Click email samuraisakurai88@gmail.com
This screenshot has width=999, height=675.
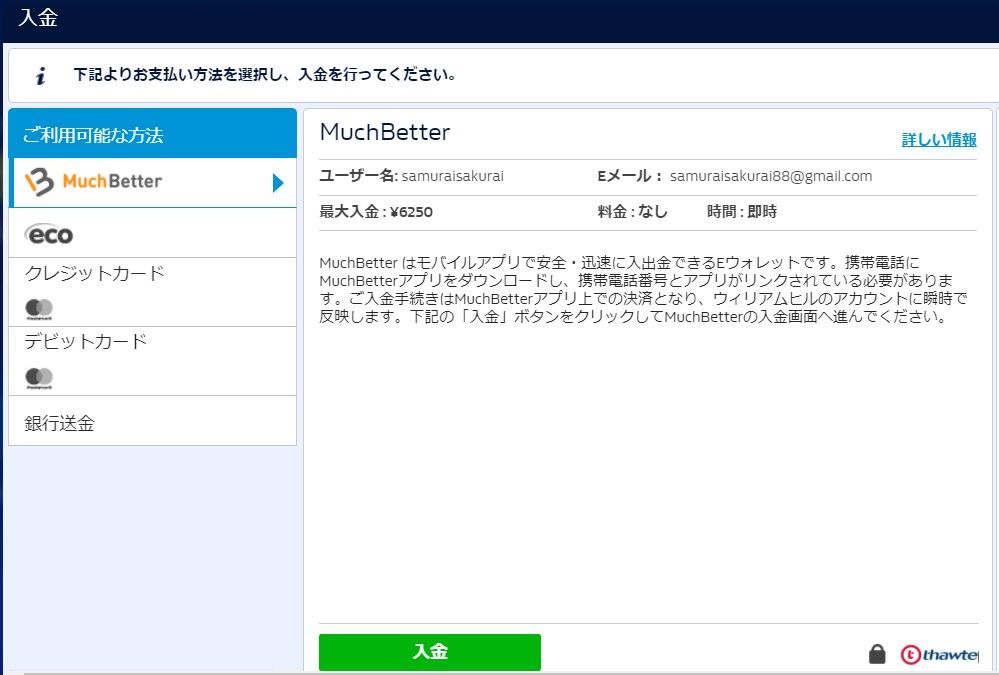[770, 176]
